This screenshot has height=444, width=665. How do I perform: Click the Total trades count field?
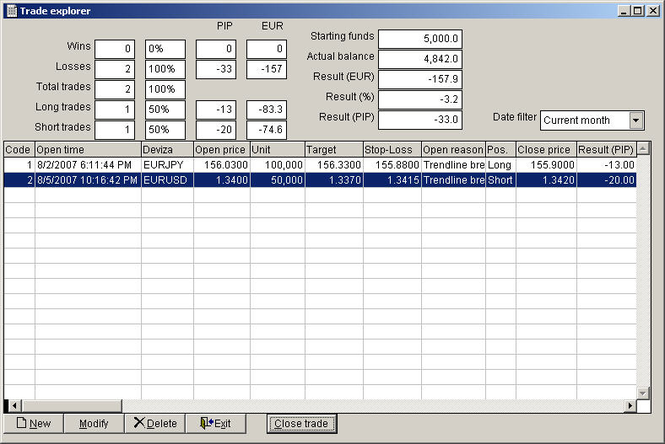[x=115, y=89]
